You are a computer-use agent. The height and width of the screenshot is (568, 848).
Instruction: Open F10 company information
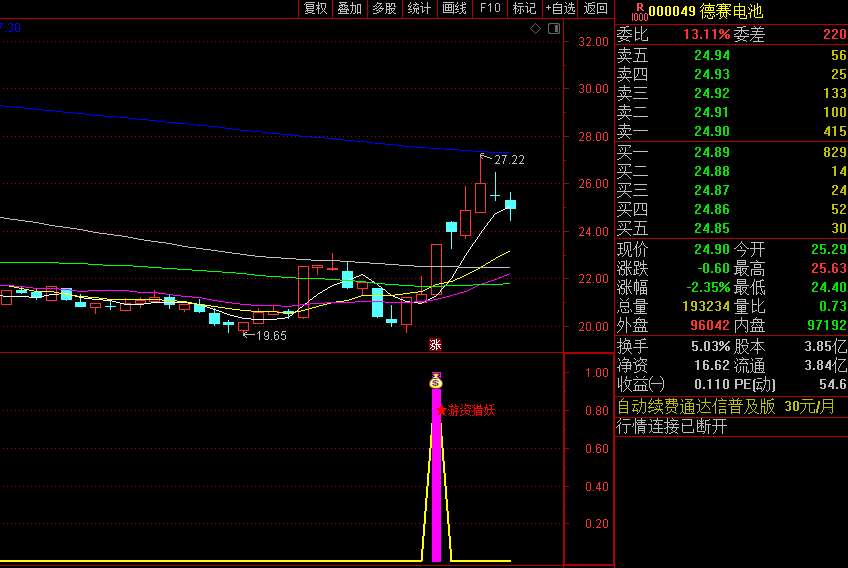click(x=490, y=9)
